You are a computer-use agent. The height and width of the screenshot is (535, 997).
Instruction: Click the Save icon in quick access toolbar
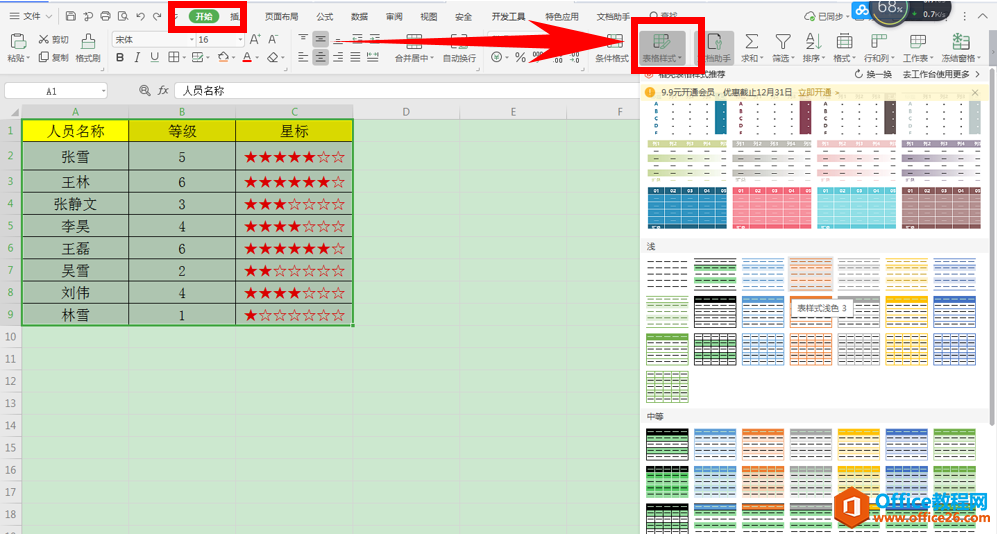click(71, 16)
